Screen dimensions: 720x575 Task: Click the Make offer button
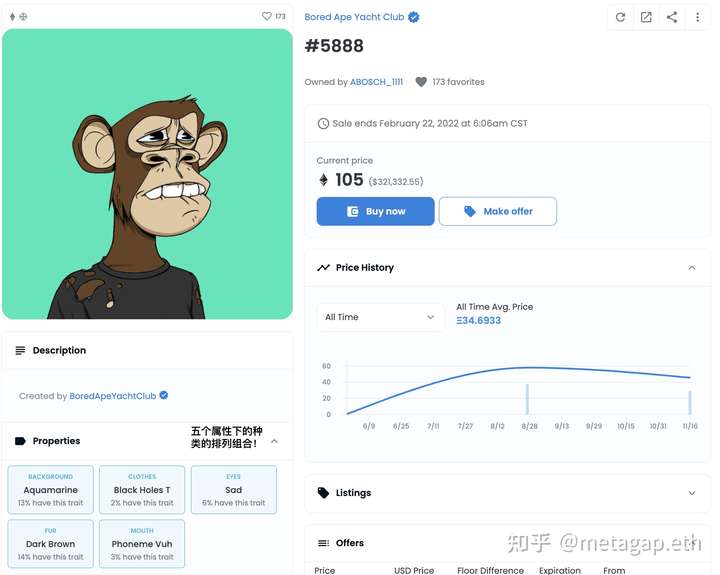click(498, 211)
